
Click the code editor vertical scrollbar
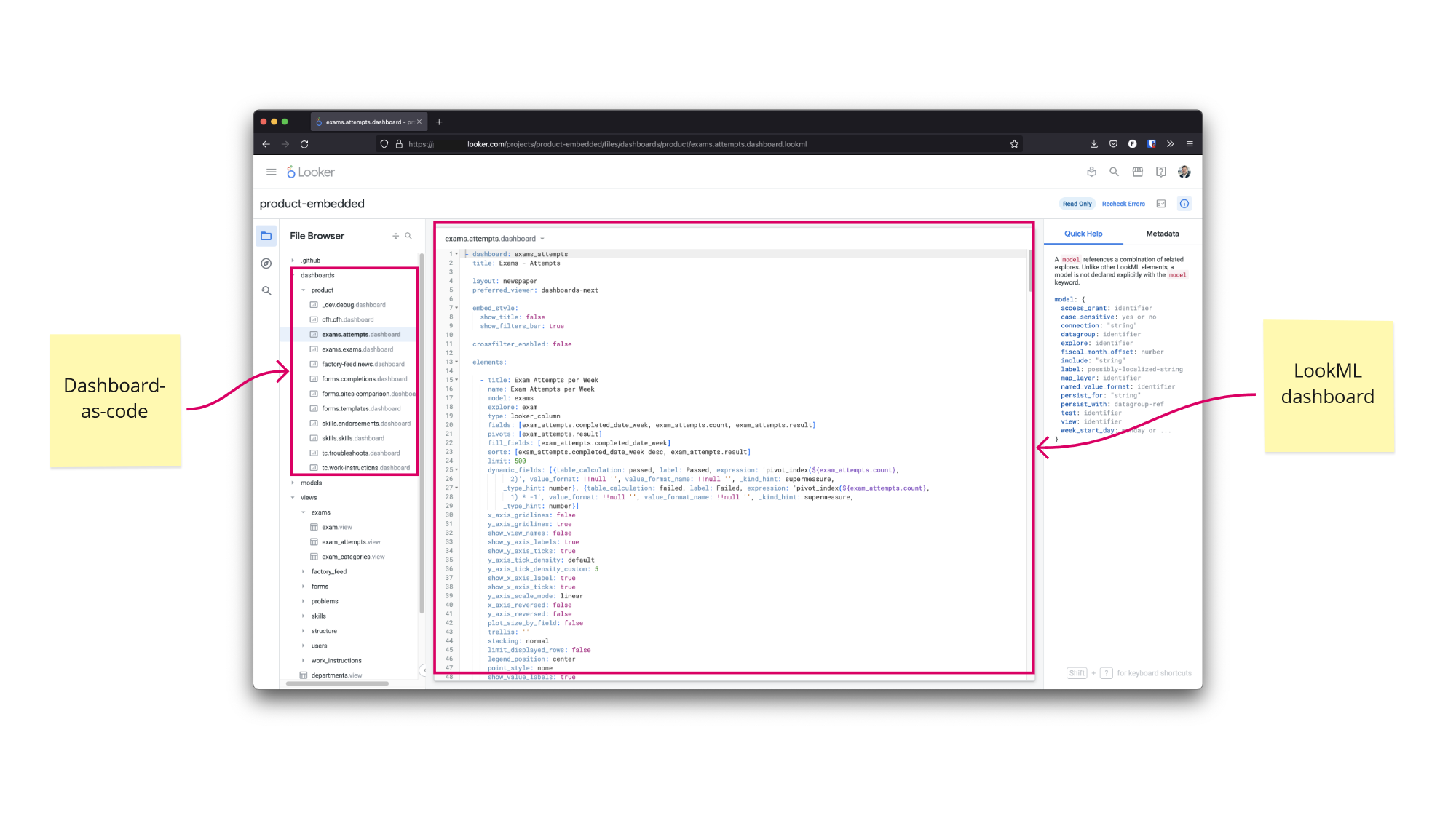[x=1030, y=271]
